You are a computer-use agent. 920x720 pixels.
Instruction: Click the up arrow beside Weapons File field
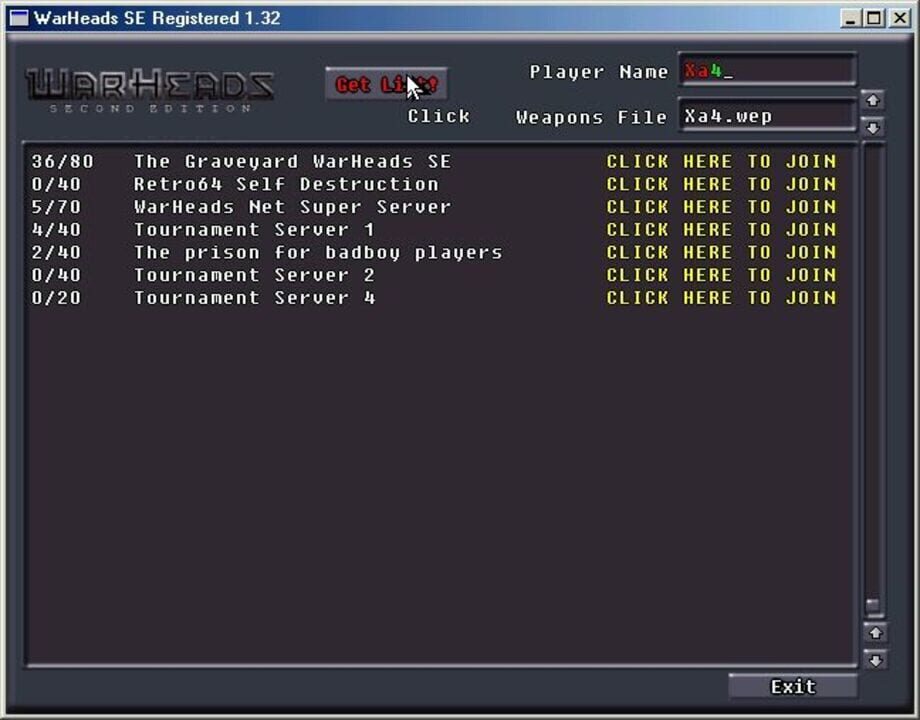coord(873,100)
